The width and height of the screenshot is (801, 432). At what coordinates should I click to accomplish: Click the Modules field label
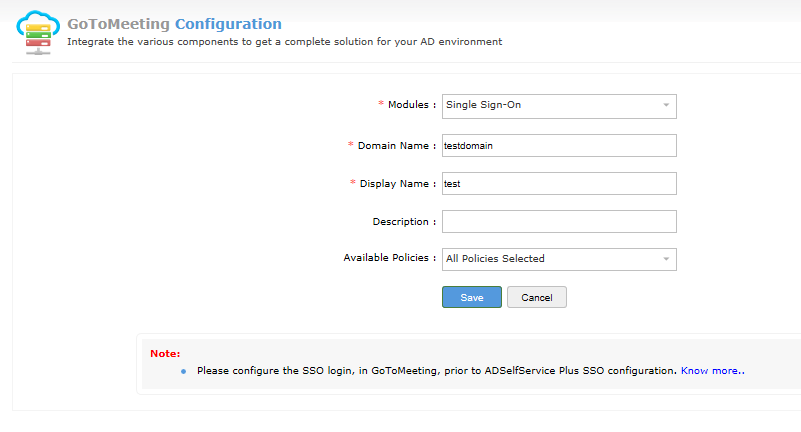point(411,105)
